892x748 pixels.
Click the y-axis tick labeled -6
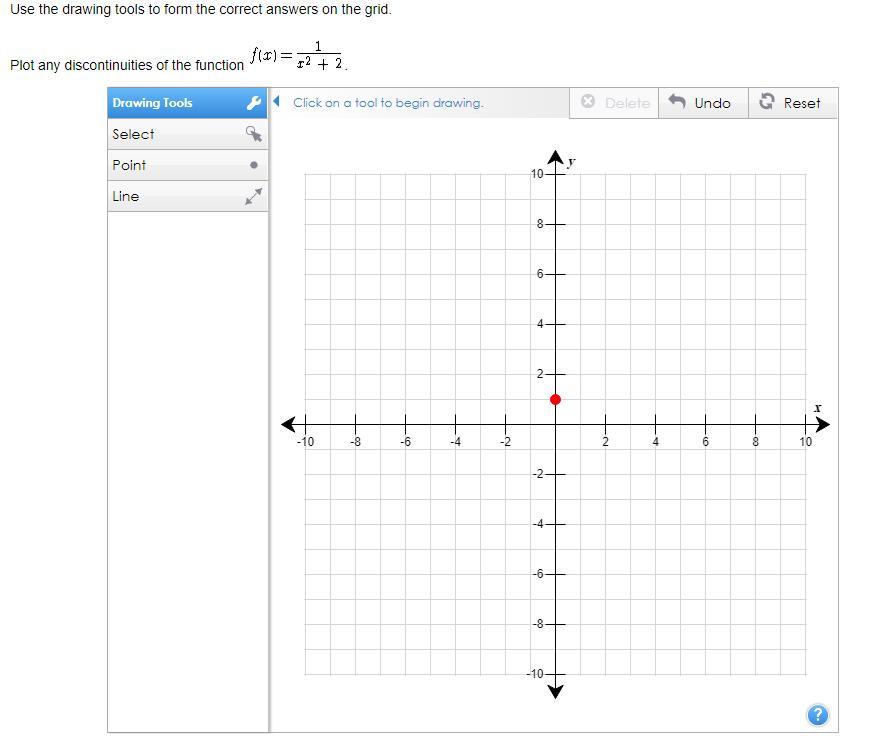point(538,574)
